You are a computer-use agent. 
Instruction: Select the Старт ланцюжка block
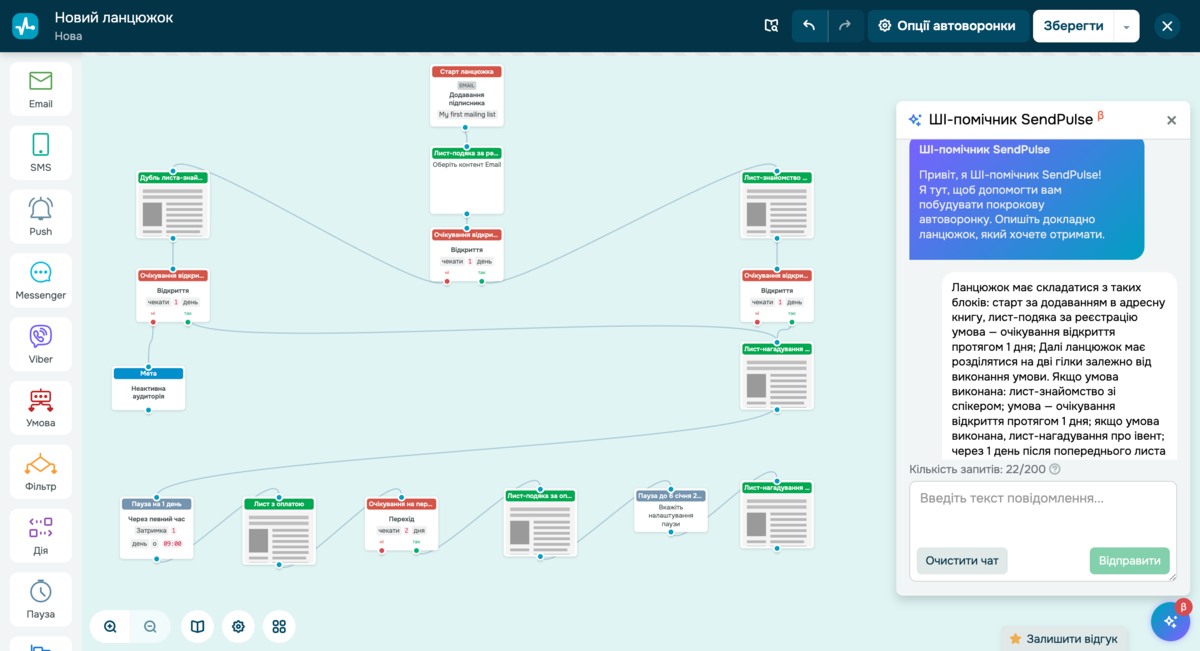click(x=467, y=95)
